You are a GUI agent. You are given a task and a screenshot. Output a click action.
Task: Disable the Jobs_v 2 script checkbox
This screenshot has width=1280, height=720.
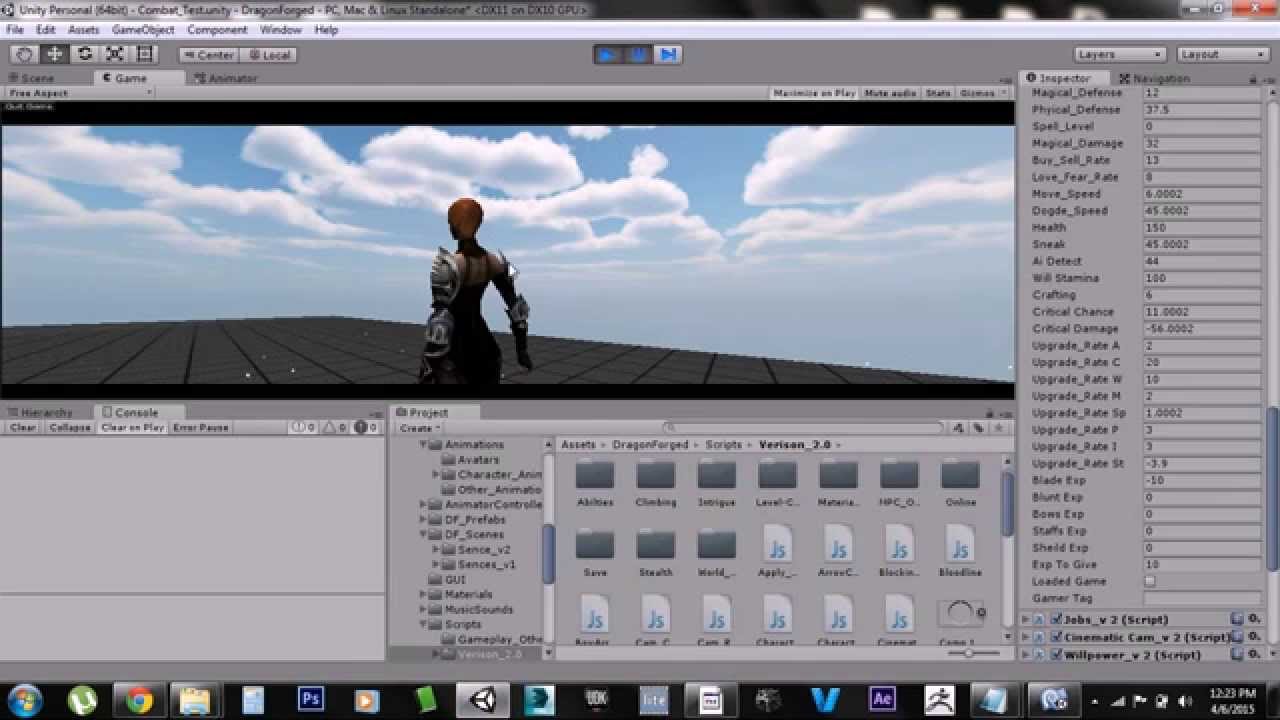pos(1056,620)
